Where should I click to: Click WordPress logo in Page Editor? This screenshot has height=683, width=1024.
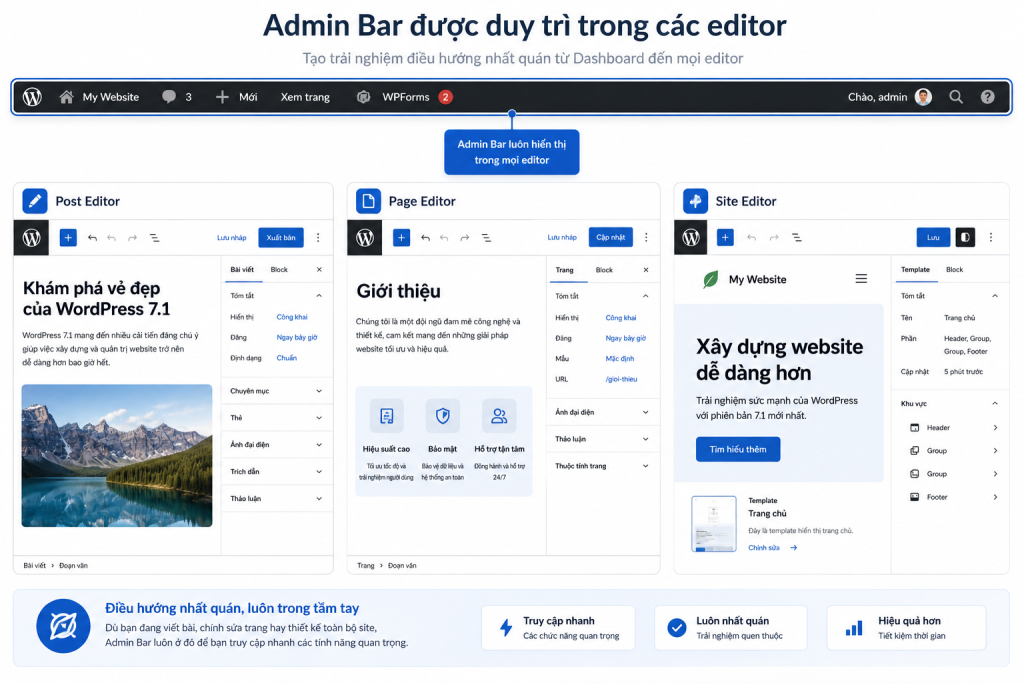[364, 238]
